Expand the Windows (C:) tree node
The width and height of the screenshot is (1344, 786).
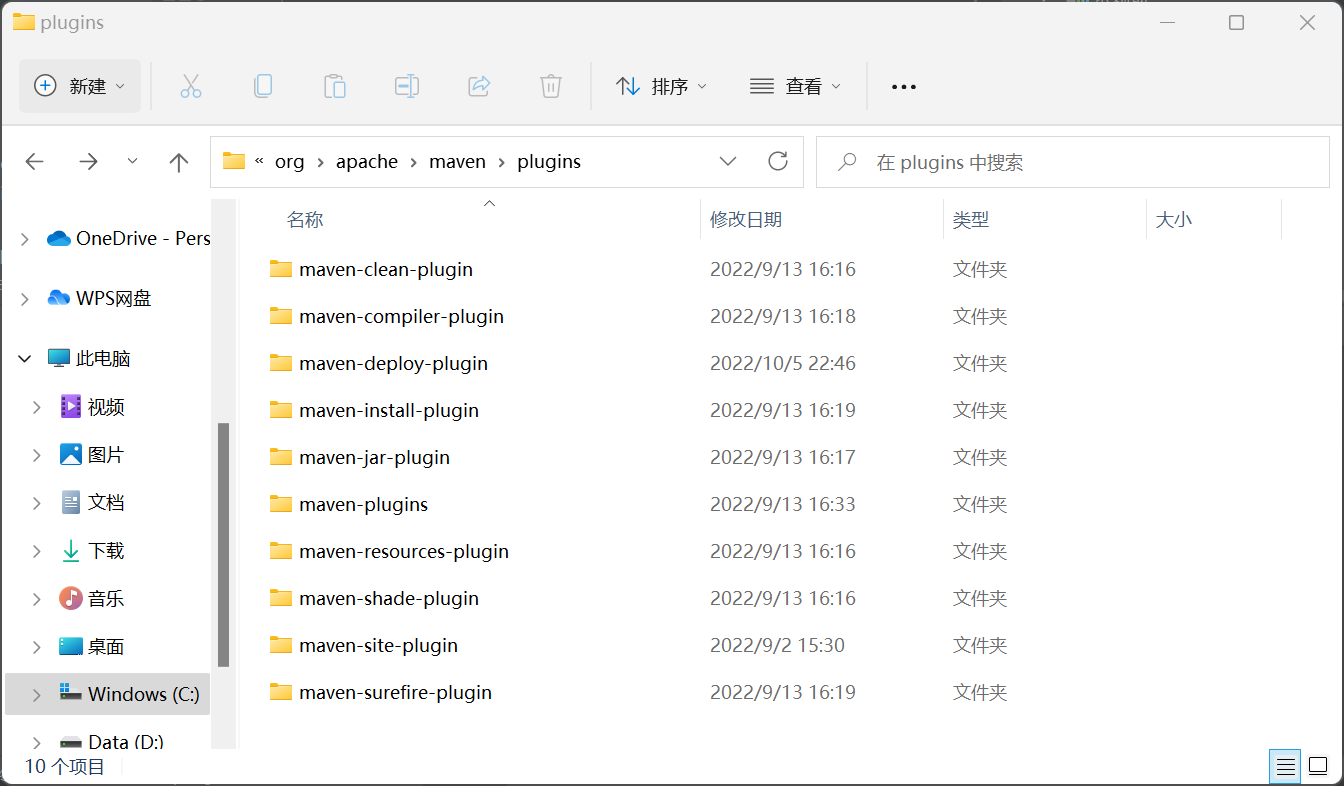click(x=37, y=694)
